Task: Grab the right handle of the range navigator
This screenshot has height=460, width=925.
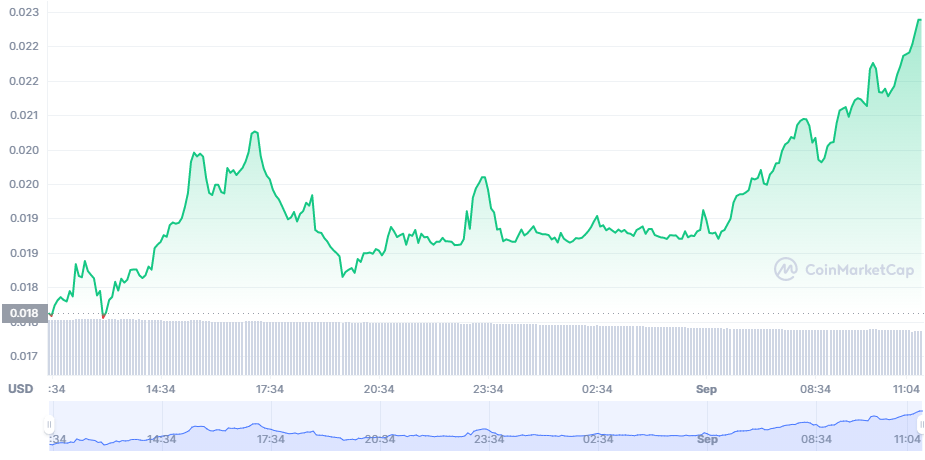Action: tap(921, 424)
